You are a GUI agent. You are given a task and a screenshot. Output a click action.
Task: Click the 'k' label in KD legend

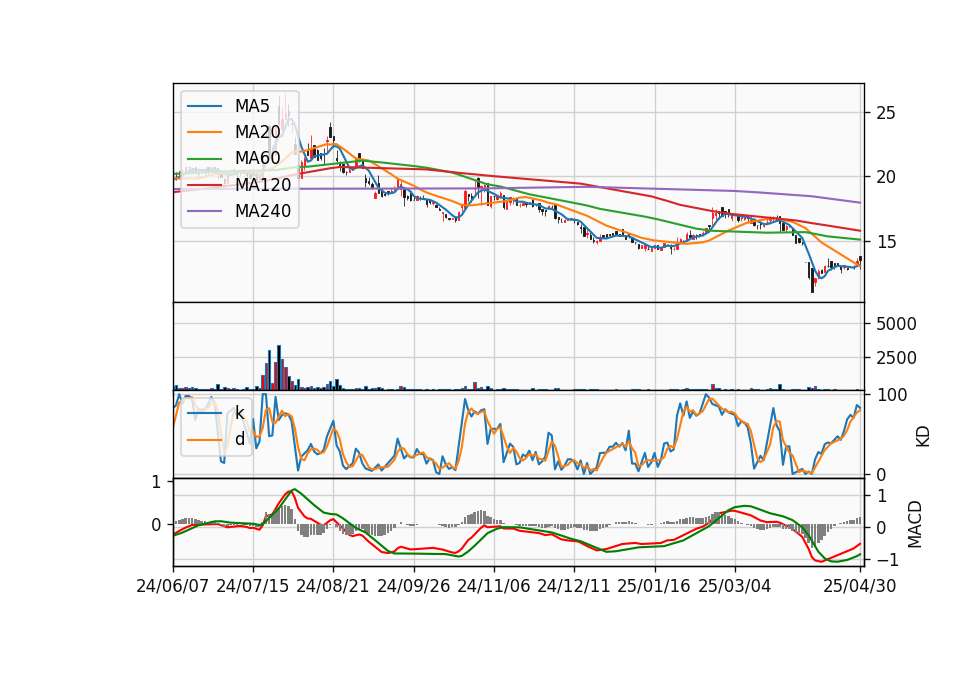240,413
